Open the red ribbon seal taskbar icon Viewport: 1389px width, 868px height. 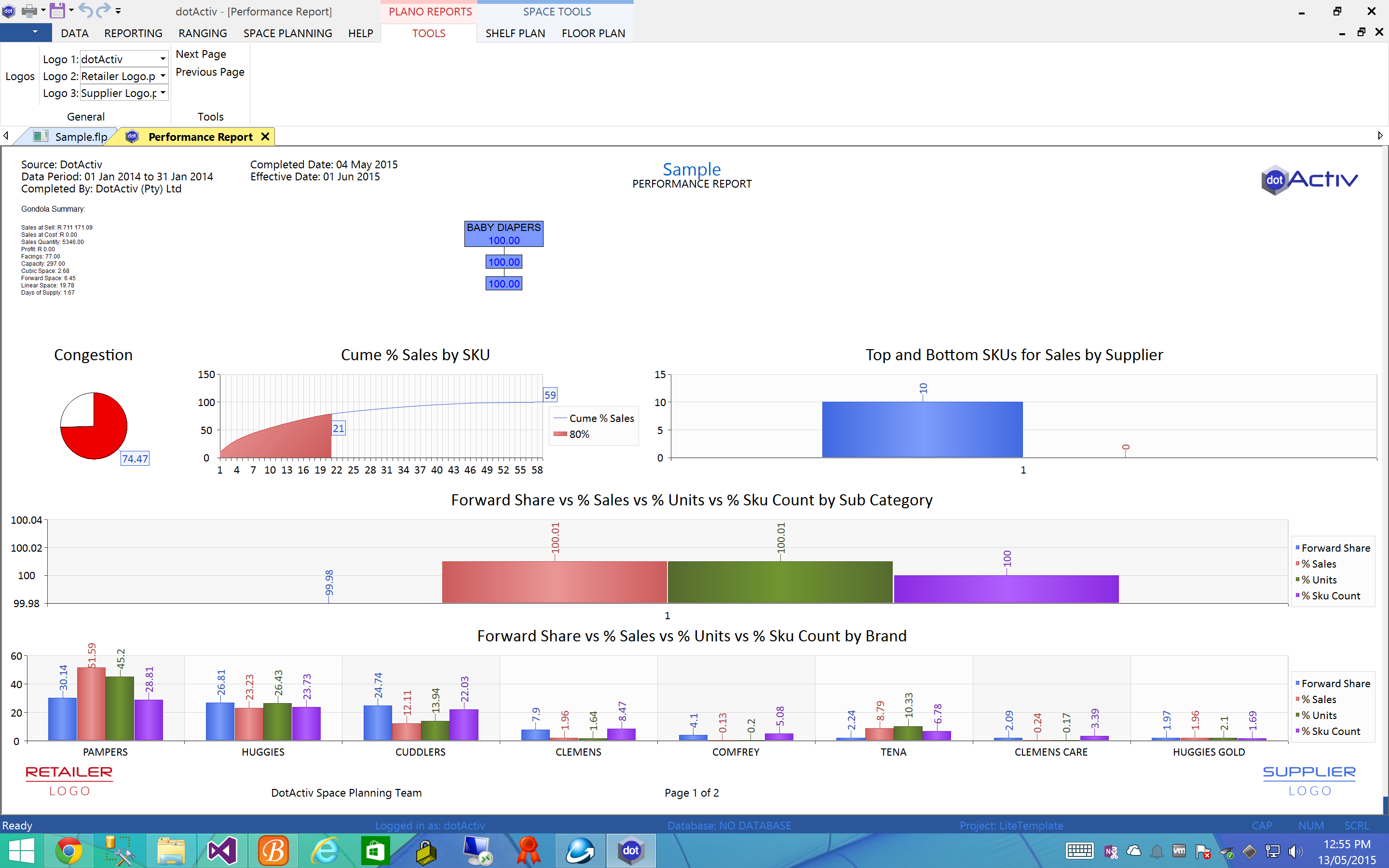(528, 851)
